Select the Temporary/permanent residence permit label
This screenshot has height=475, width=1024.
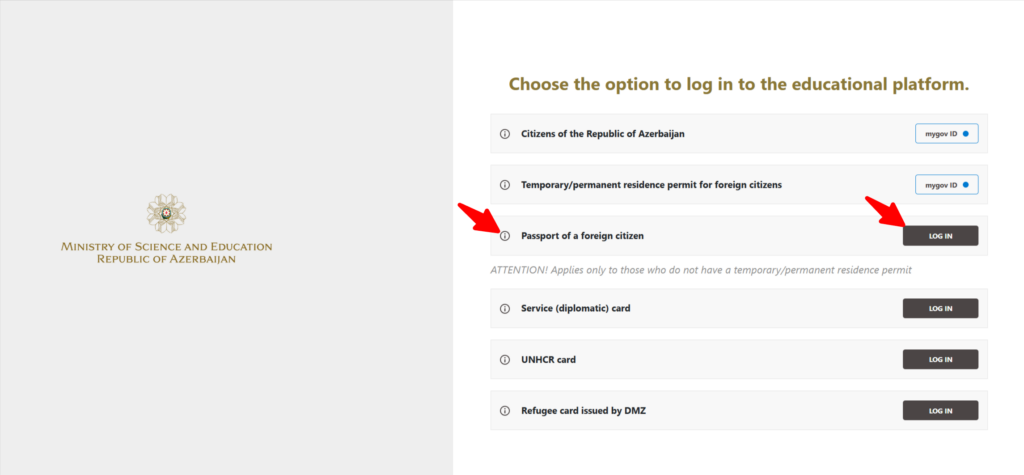point(651,185)
